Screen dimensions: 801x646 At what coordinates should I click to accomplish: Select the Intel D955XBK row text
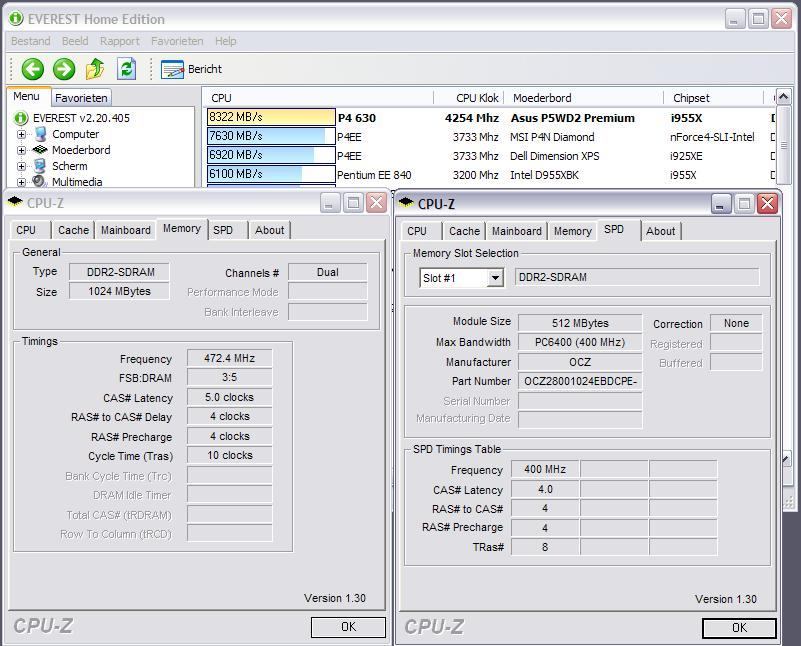[x=545, y=175]
